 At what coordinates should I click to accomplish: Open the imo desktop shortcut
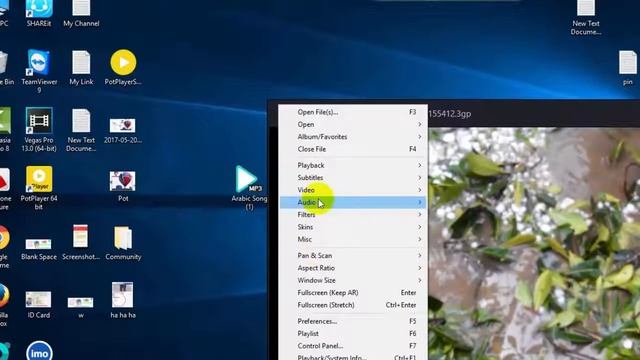(39, 351)
